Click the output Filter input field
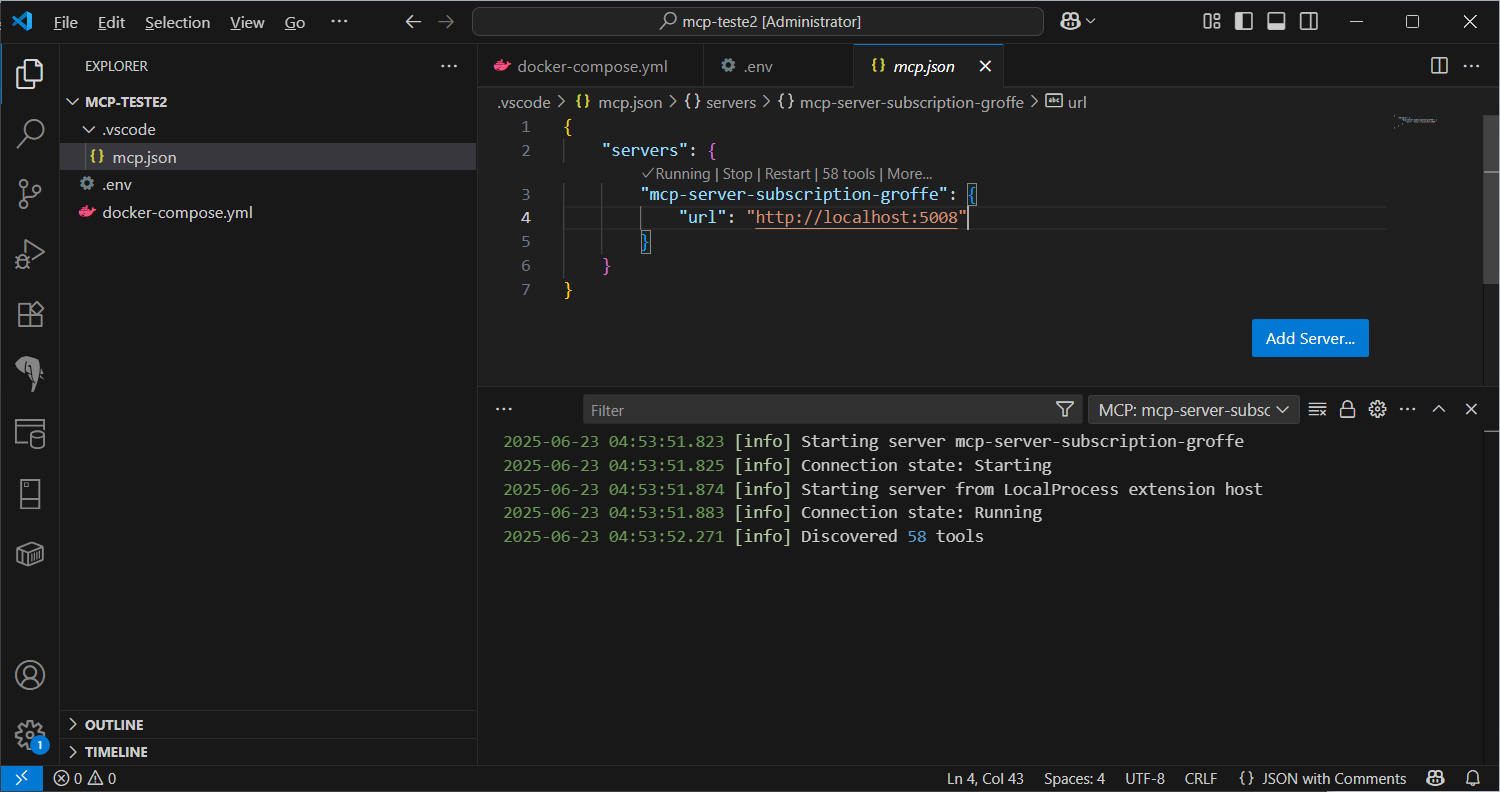The image size is (1500, 792). point(815,410)
